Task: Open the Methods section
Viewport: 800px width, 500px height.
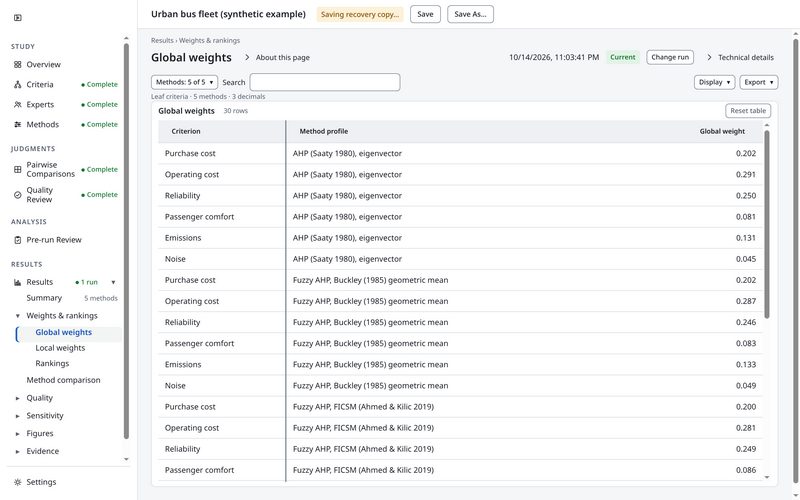Action: [x=42, y=124]
